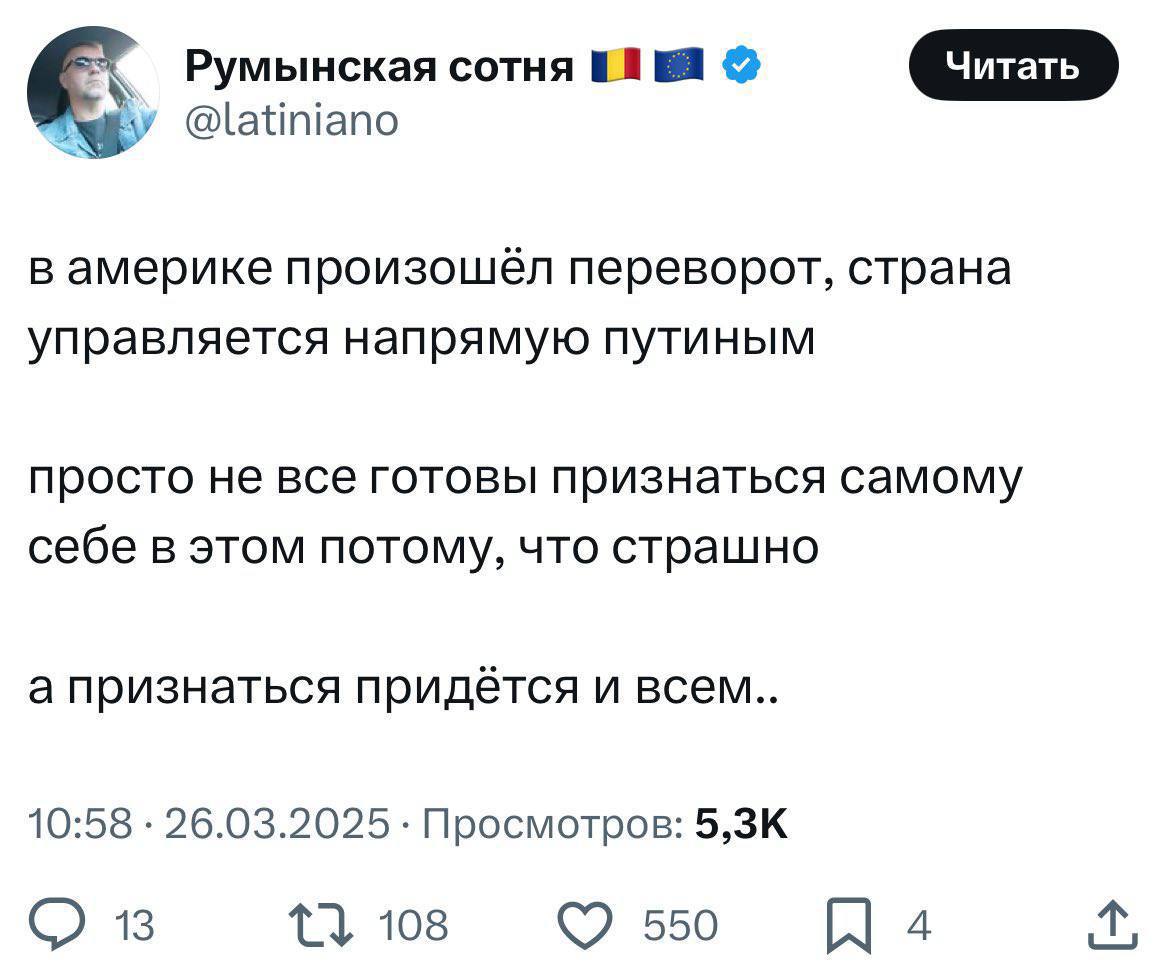Click the EU flag emoji

(680, 67)
